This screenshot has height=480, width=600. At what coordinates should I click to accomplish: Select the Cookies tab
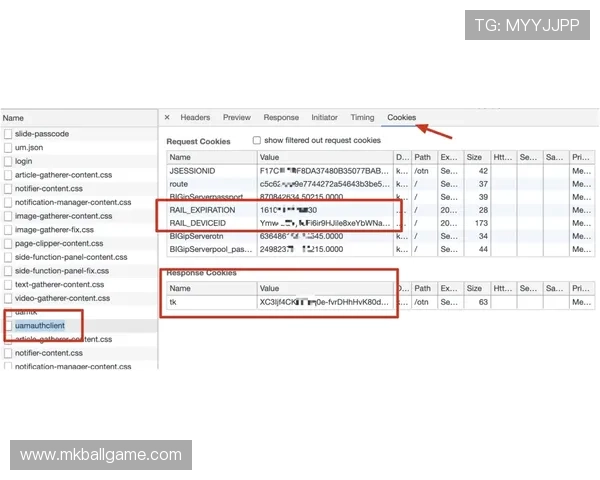coord(401,117)
